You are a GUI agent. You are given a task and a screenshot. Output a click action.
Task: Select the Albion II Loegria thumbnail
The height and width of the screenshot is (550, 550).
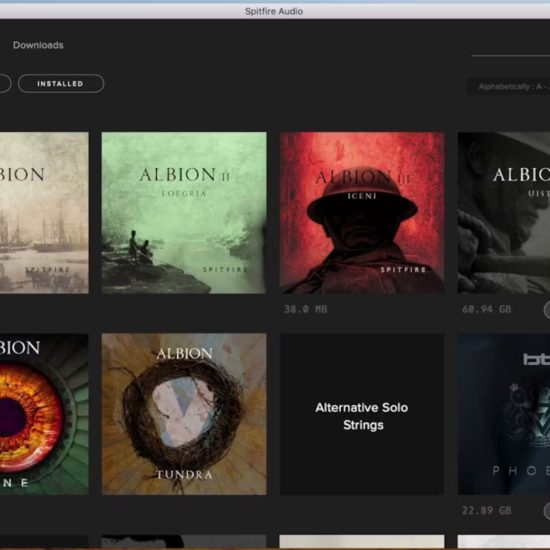(x=184, y=213)
